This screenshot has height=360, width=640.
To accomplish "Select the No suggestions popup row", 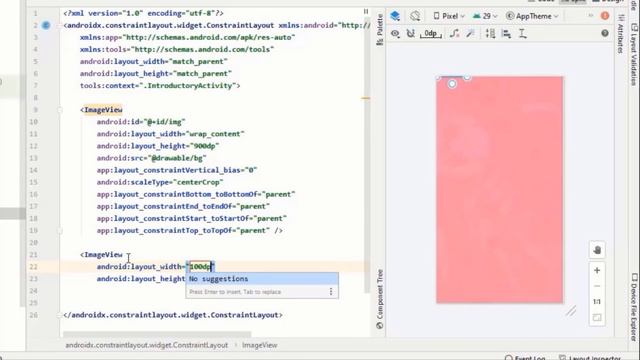I will [x=262, y=279].
